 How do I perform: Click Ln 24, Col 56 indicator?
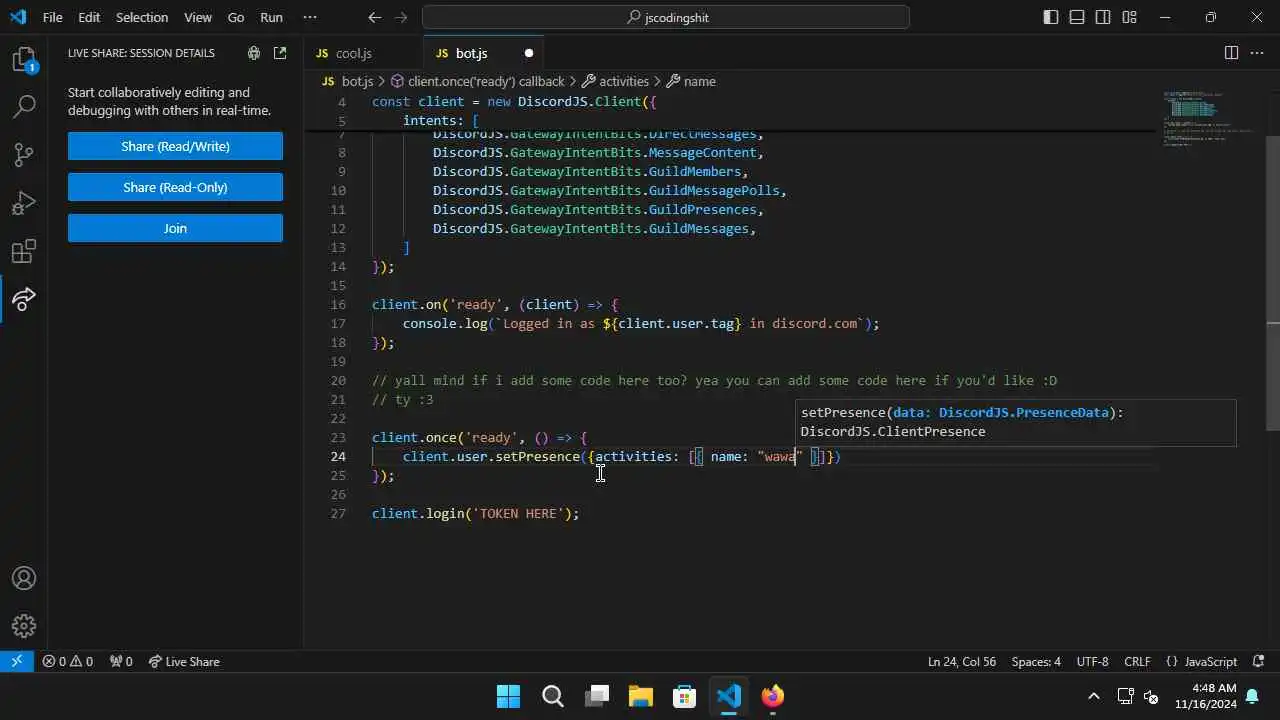pyautogui.click(x=962, y=661)
